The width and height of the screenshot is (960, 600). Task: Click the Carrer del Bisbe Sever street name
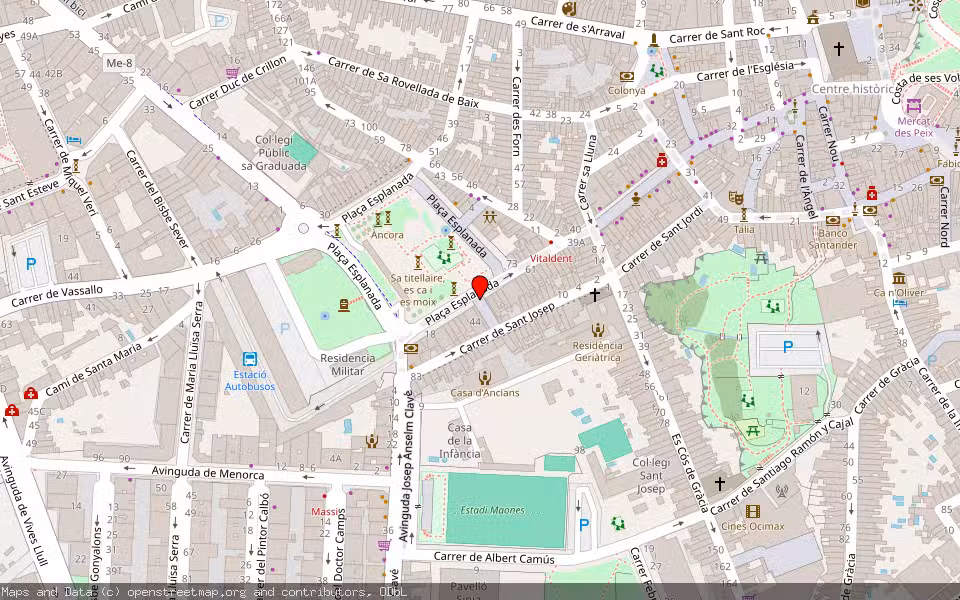coord(157,198)
